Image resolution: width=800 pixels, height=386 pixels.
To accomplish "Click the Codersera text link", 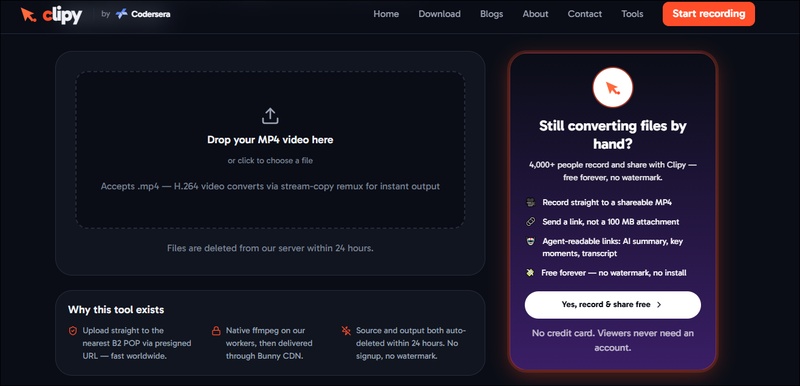I will [151, 14].
